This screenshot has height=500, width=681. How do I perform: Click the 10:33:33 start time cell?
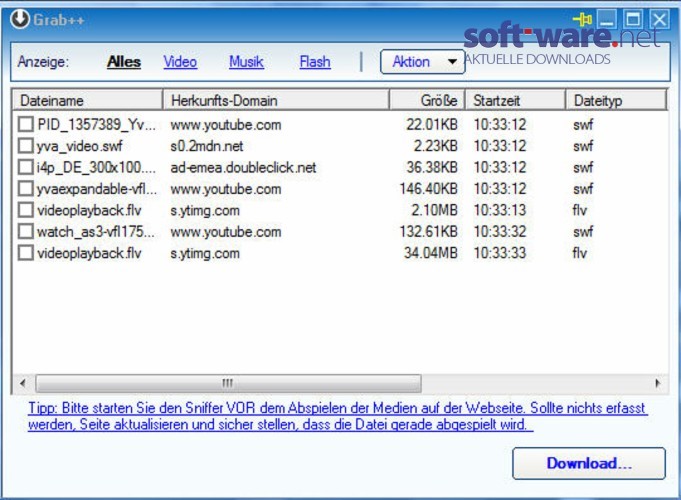pos(500,253)
